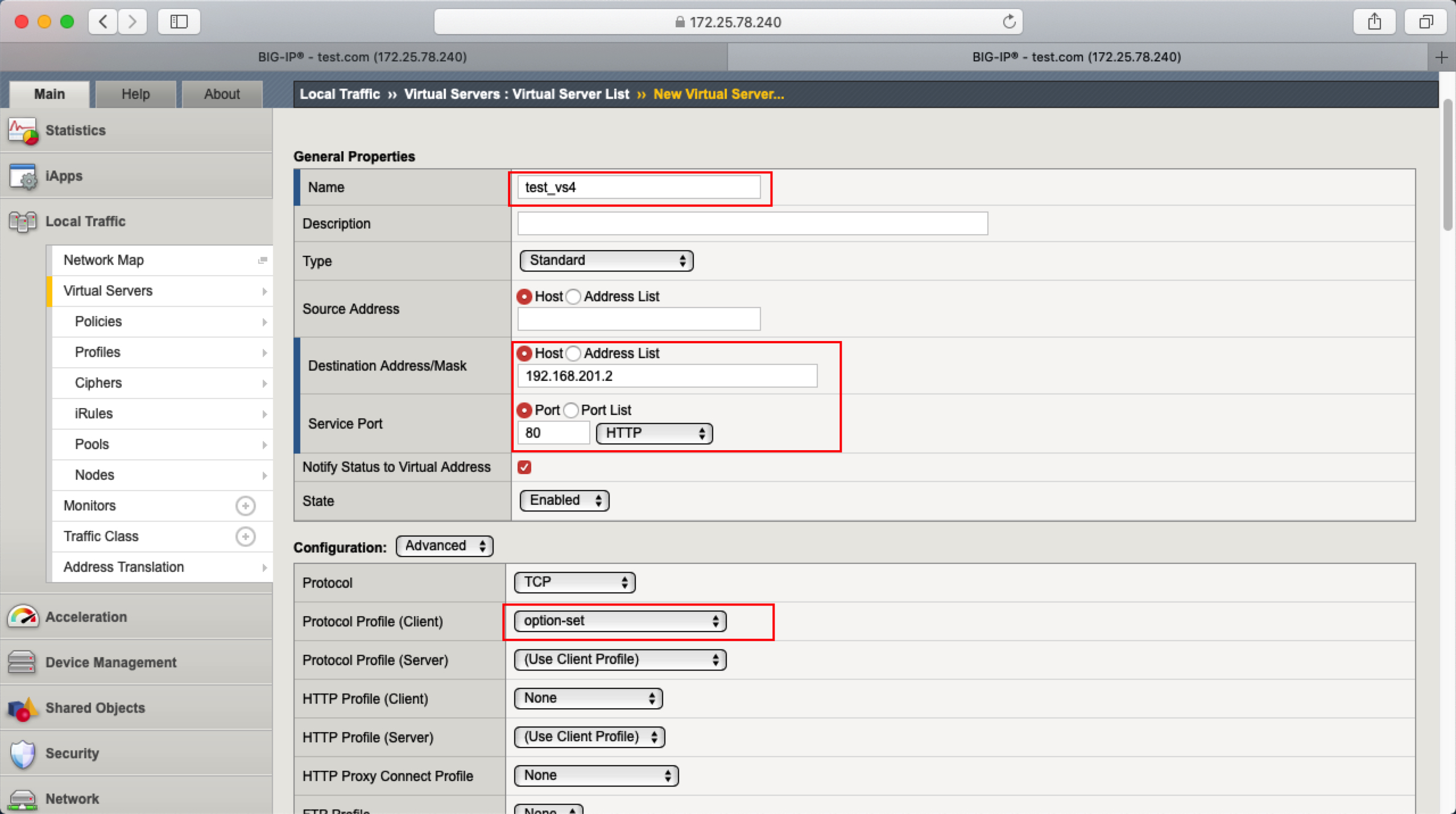
Task: Open the Type Standard dropdown
Action: (606, 261)
